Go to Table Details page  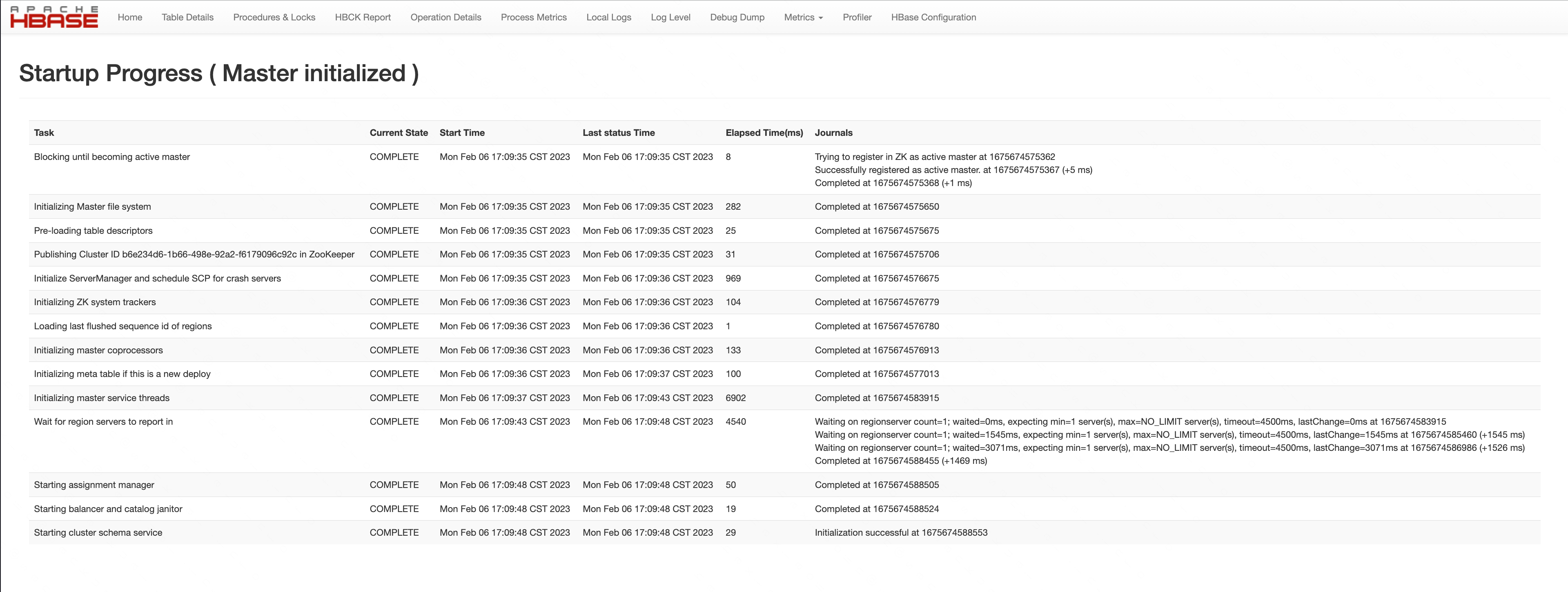pos(187,17)
